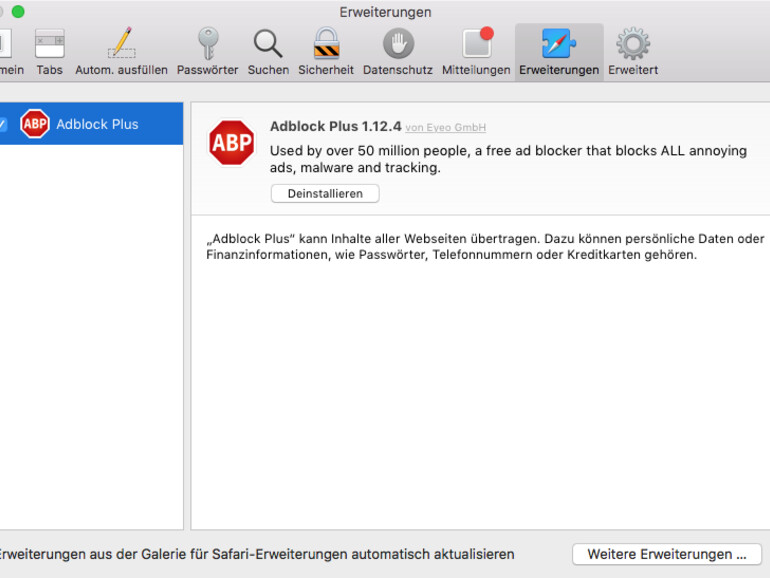The height and width of the screenshot is (578, 770).
Task: Open the von Eyeo GmbH link
Action: 445,128
